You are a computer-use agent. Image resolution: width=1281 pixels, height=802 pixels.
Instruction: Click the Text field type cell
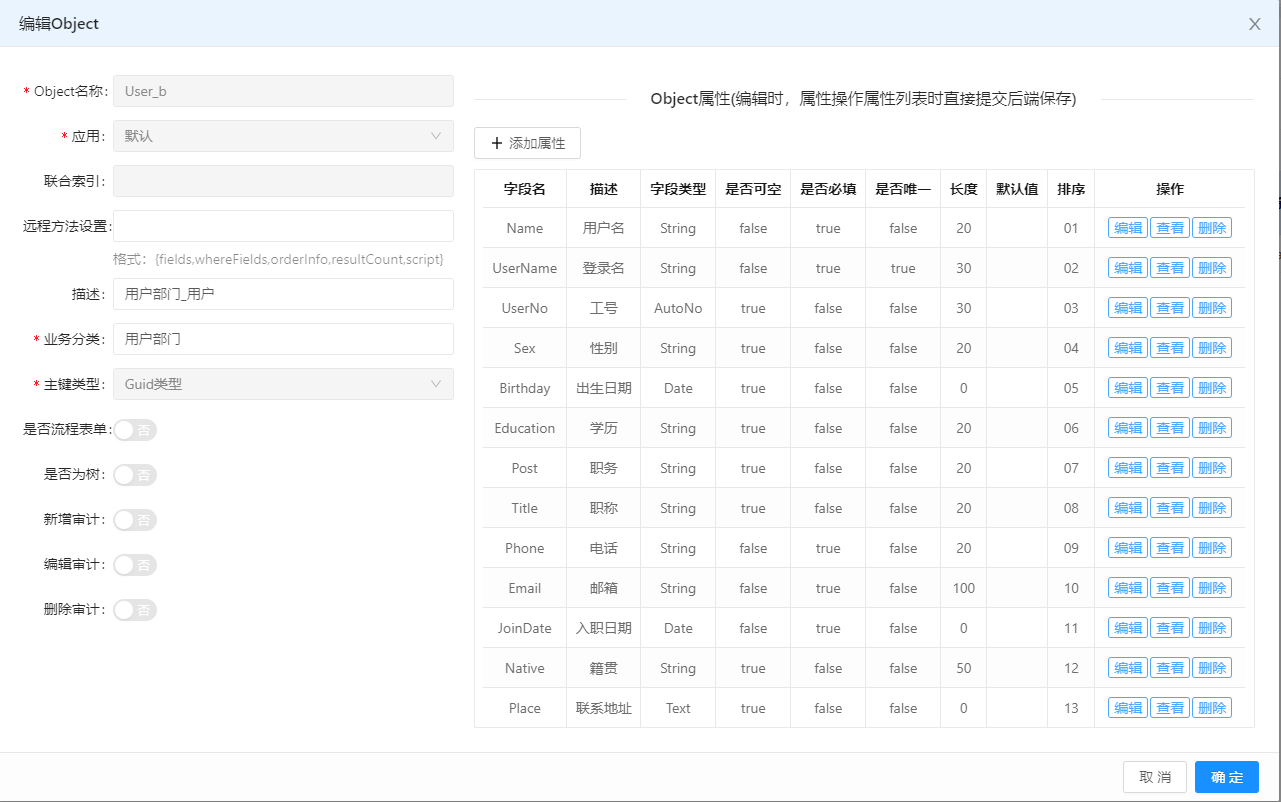pyautogui.click(x=678, y=708)
